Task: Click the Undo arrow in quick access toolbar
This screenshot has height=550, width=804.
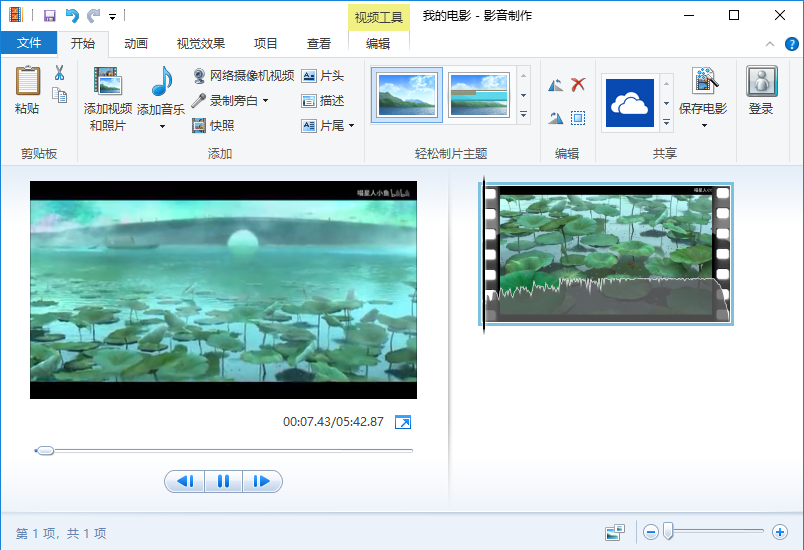Action: [x=72, y=16]
